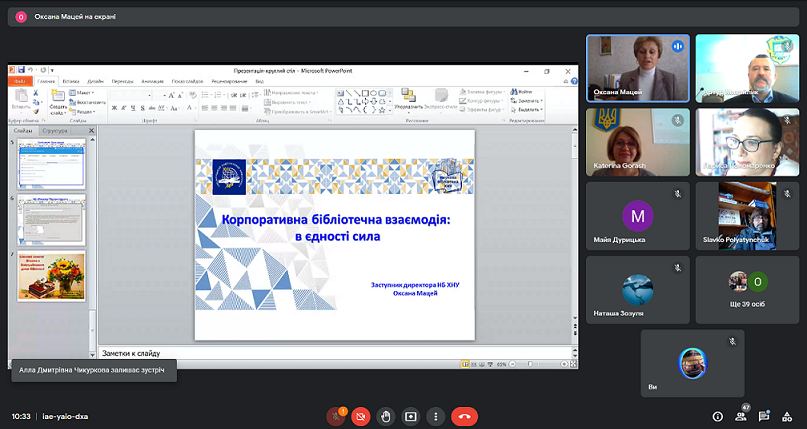807x429 pixels.
Task: Select the Наташа Зозуля participant tile
Action: tap(638, 290)
